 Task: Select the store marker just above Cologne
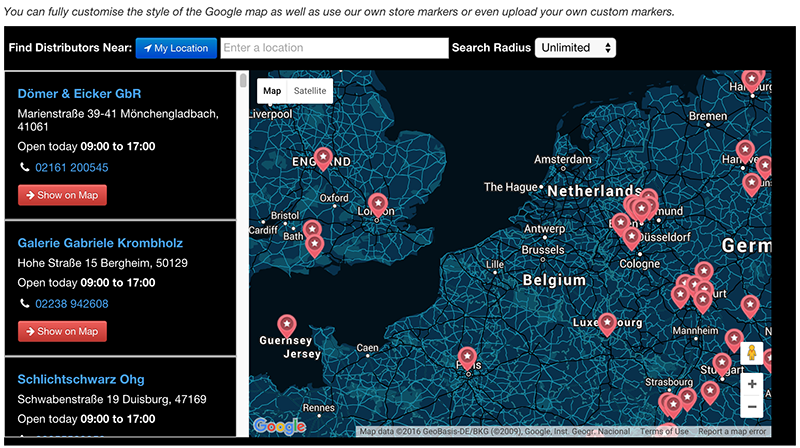point(632,238)
